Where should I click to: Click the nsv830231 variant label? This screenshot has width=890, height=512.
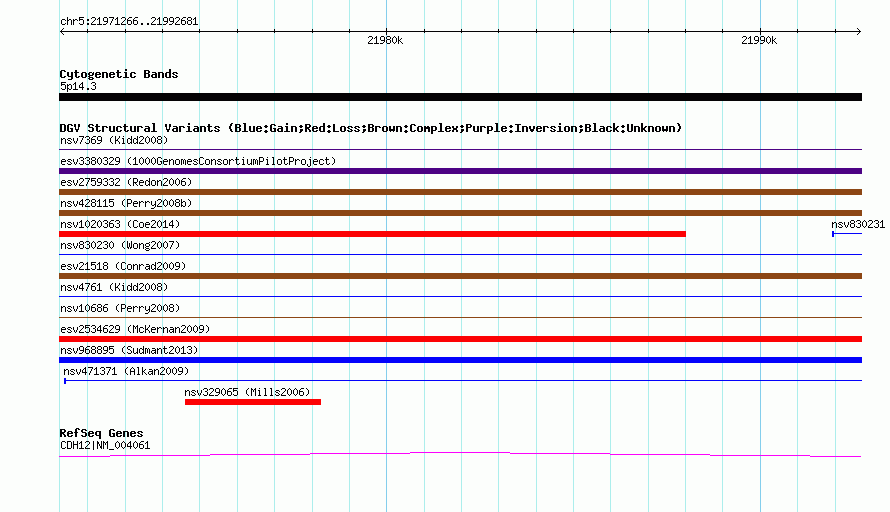click(858, 224)
